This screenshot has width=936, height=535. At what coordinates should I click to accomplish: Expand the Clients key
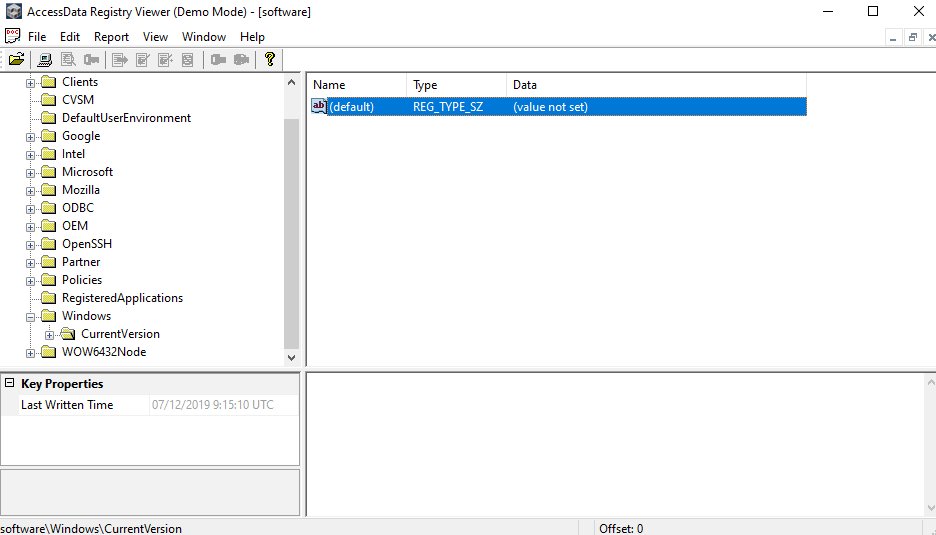30,83
